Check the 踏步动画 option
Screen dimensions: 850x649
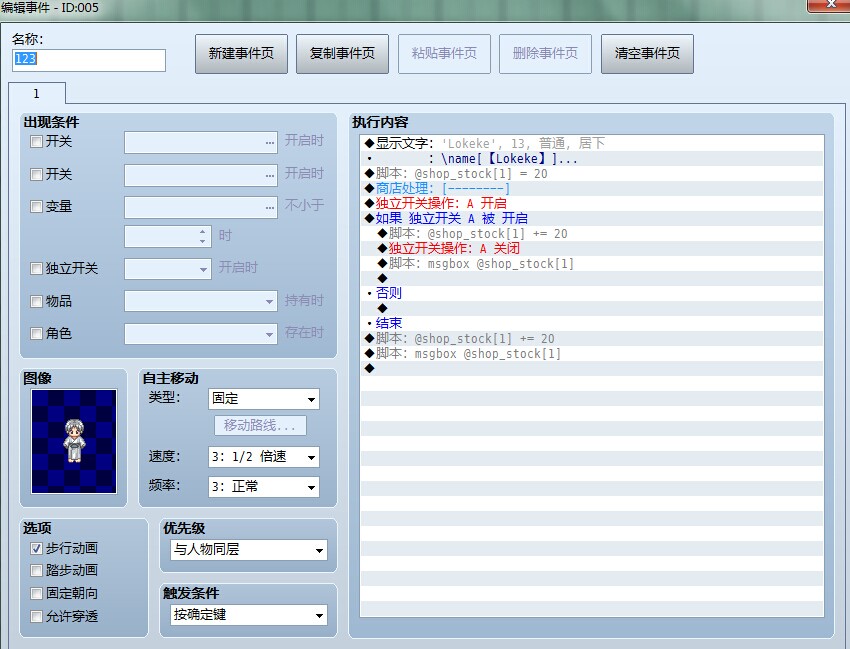[x=36, y=570]
